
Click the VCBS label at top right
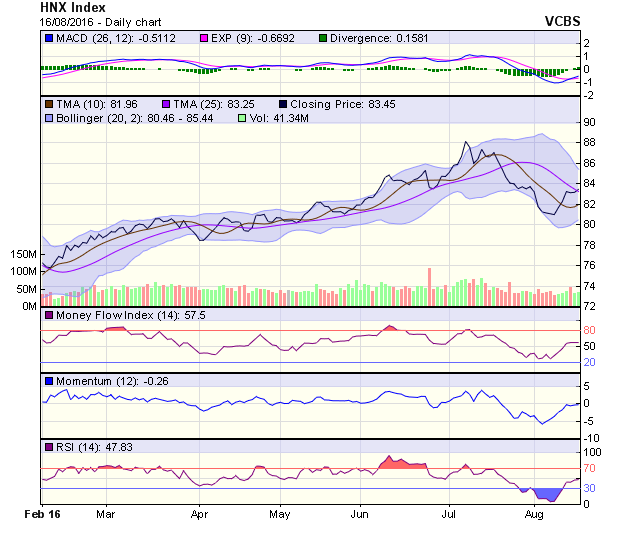562,21
